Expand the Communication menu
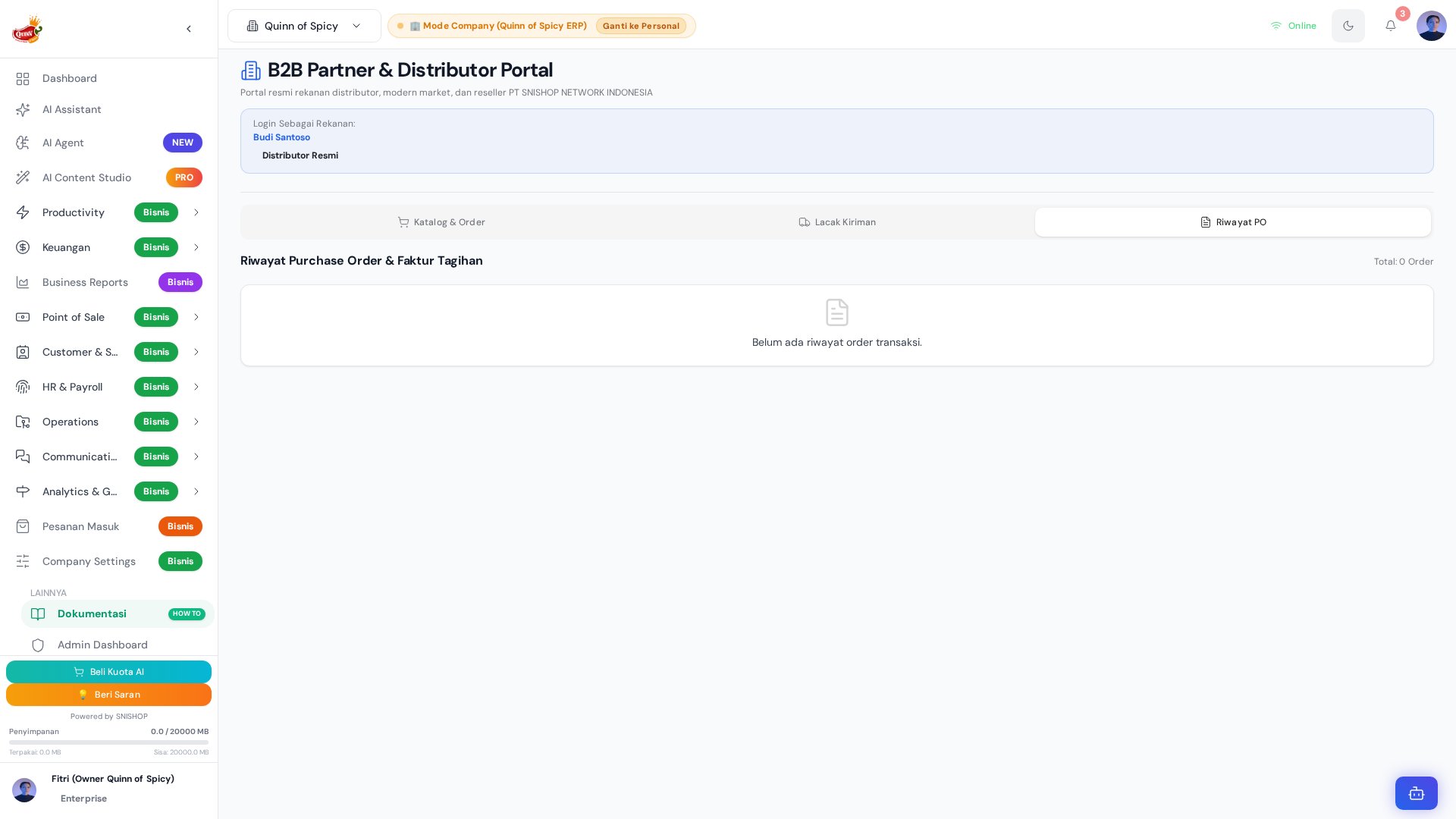This screenshot has height=819, width=1456. [108, 457]
